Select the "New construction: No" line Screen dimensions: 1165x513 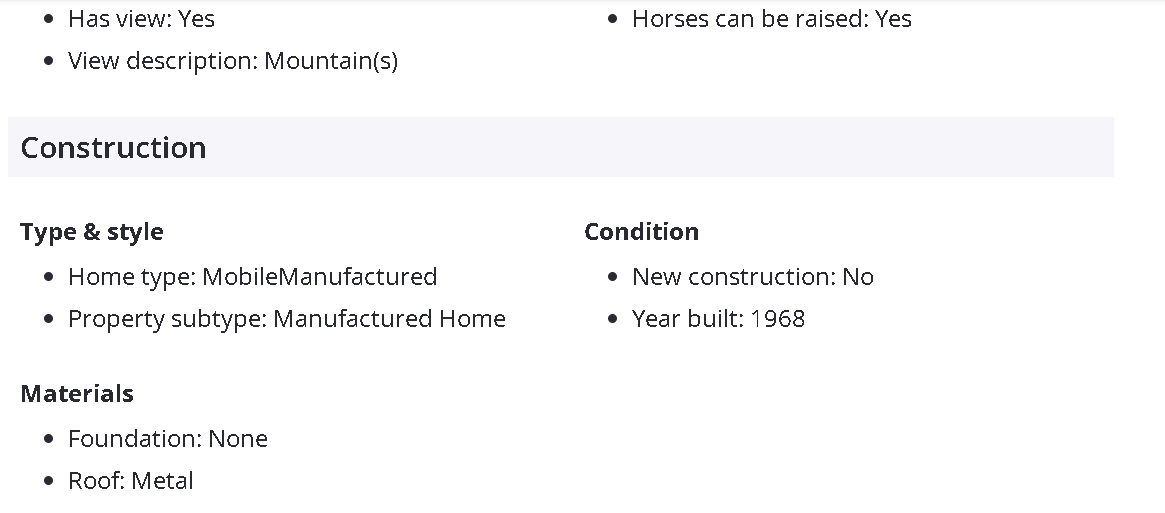(752, 277)
